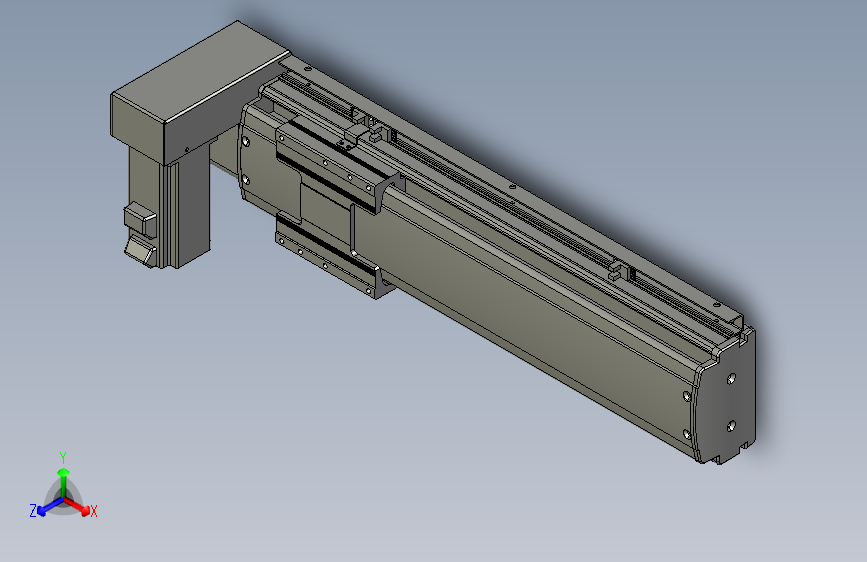Click the blue Z axis on the triad
The width and height of the screenshot is (867, 562).
[50, 506]
